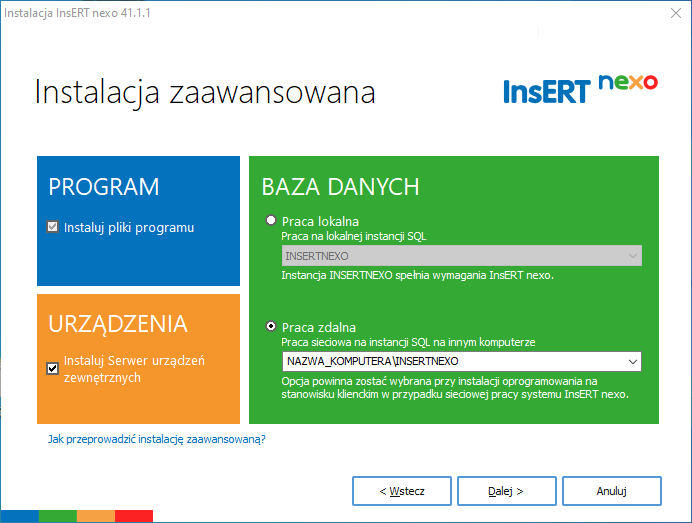Screen dimensions: 692x523
Task: Click the BAZA DANYCH heading
Action: tap(340, 187)
